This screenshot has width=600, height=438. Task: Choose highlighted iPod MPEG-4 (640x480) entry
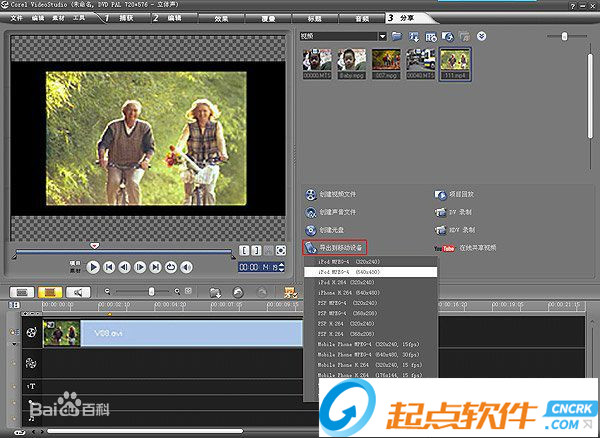pos(370,272)
